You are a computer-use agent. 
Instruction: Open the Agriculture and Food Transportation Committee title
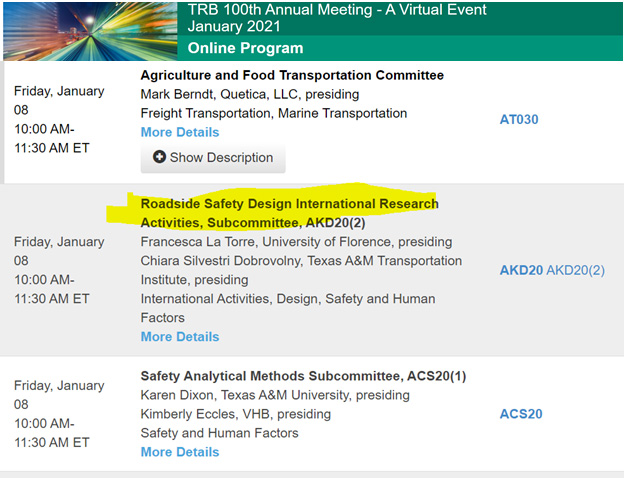pyautogui.click(x=292, y=75)
